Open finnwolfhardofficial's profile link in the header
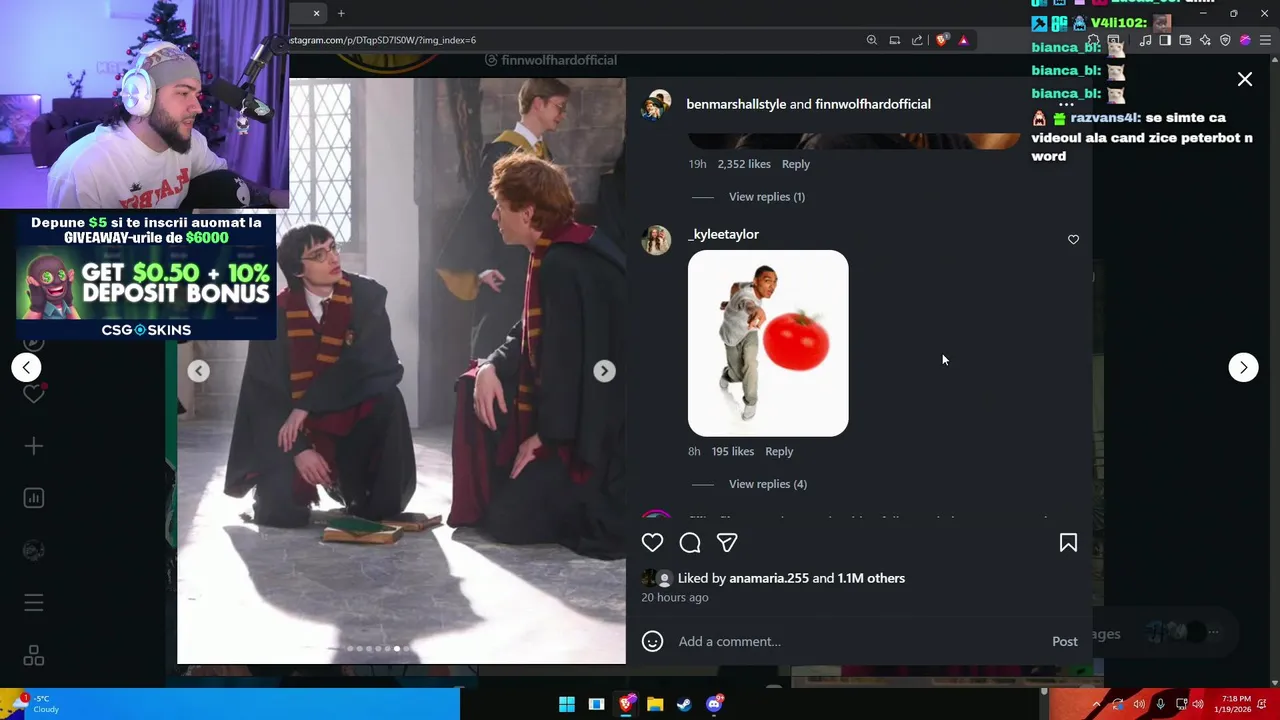Image resolution: width=1280 pixels, height=720 pixels. tap(873, 104)
